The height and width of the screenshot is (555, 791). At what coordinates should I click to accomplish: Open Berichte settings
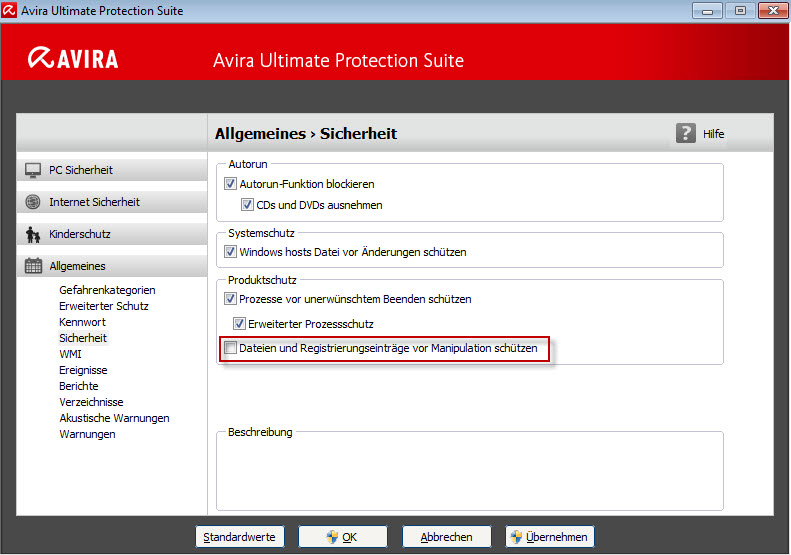pyautogui.click(x=79, y=386)
